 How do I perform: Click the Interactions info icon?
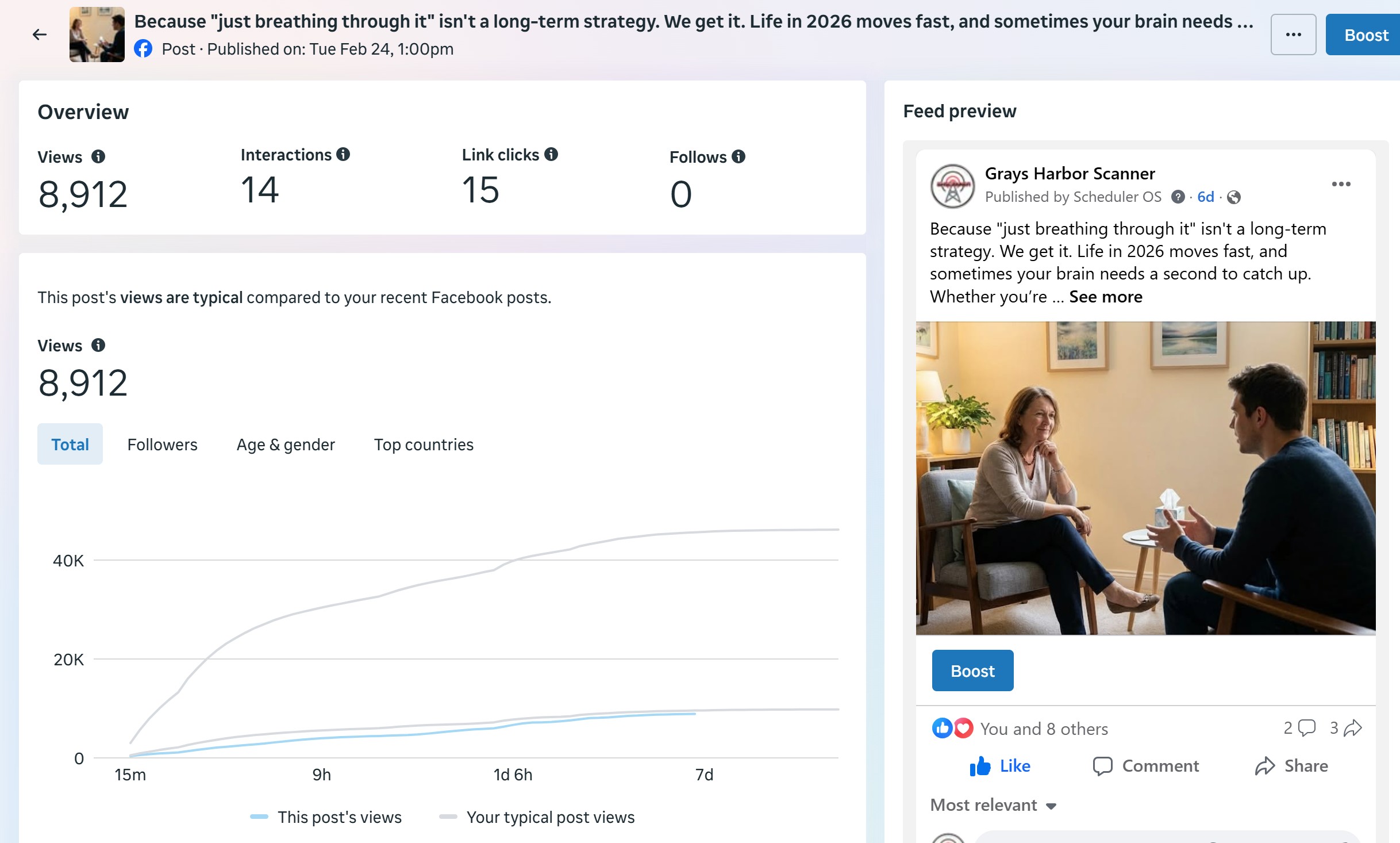click(343, 154)
